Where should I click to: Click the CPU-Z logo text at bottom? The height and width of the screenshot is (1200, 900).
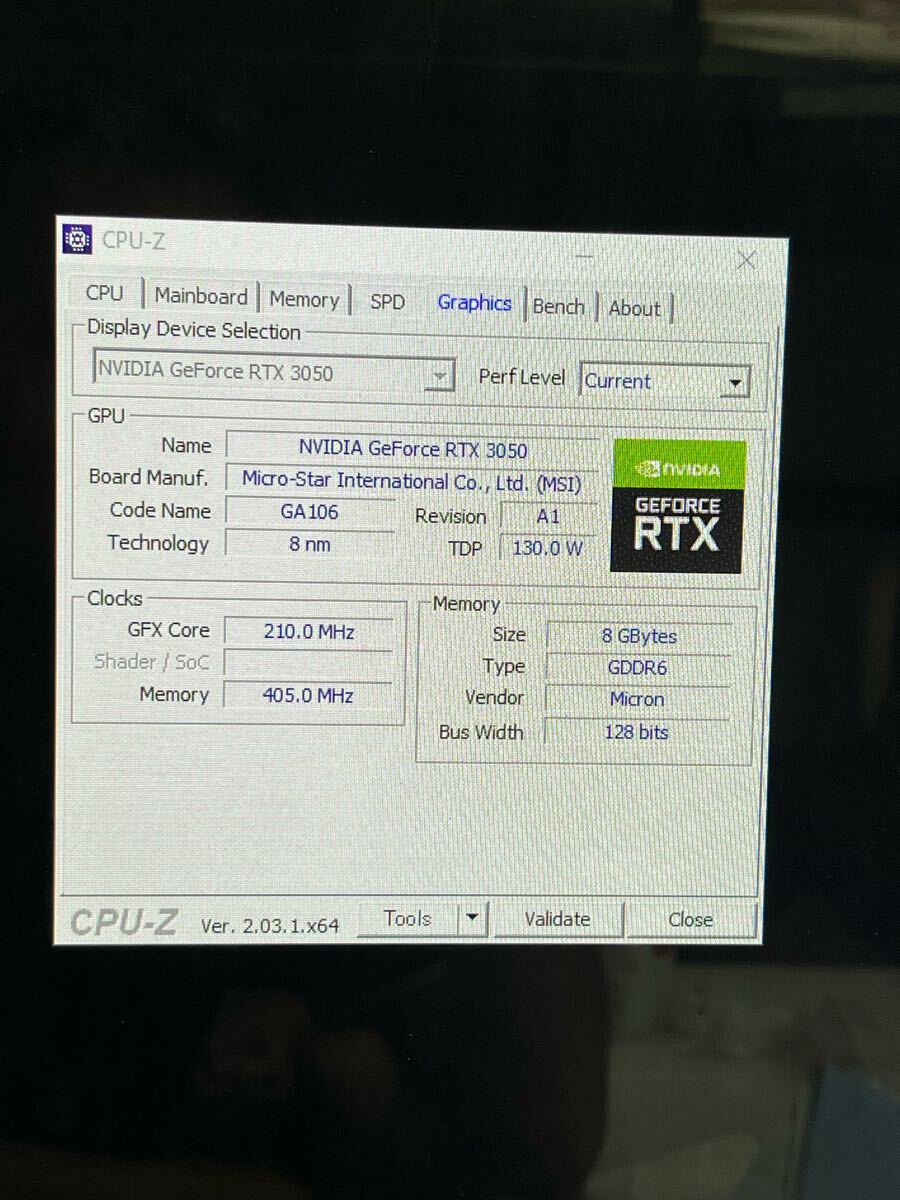122,922
